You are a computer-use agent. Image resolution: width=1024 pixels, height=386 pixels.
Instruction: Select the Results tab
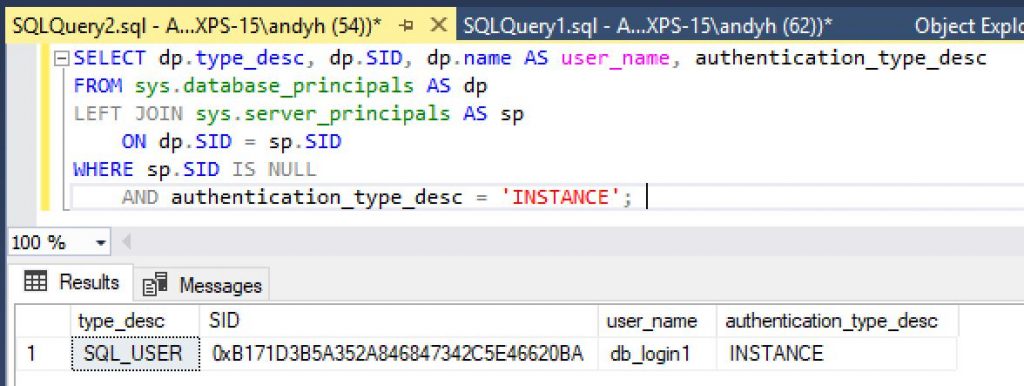tap(72, 282)
